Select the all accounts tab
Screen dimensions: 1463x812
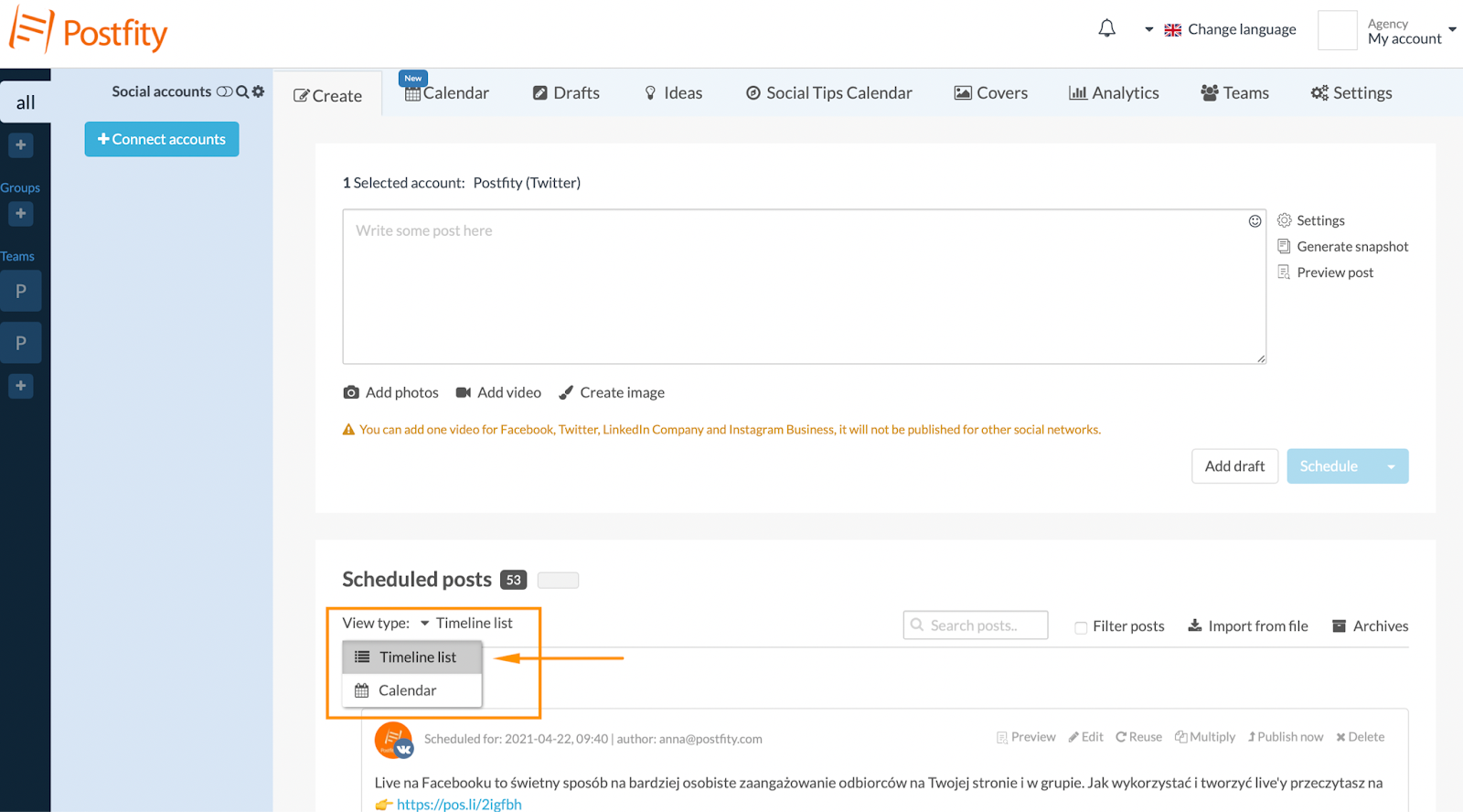coord(25,102)
